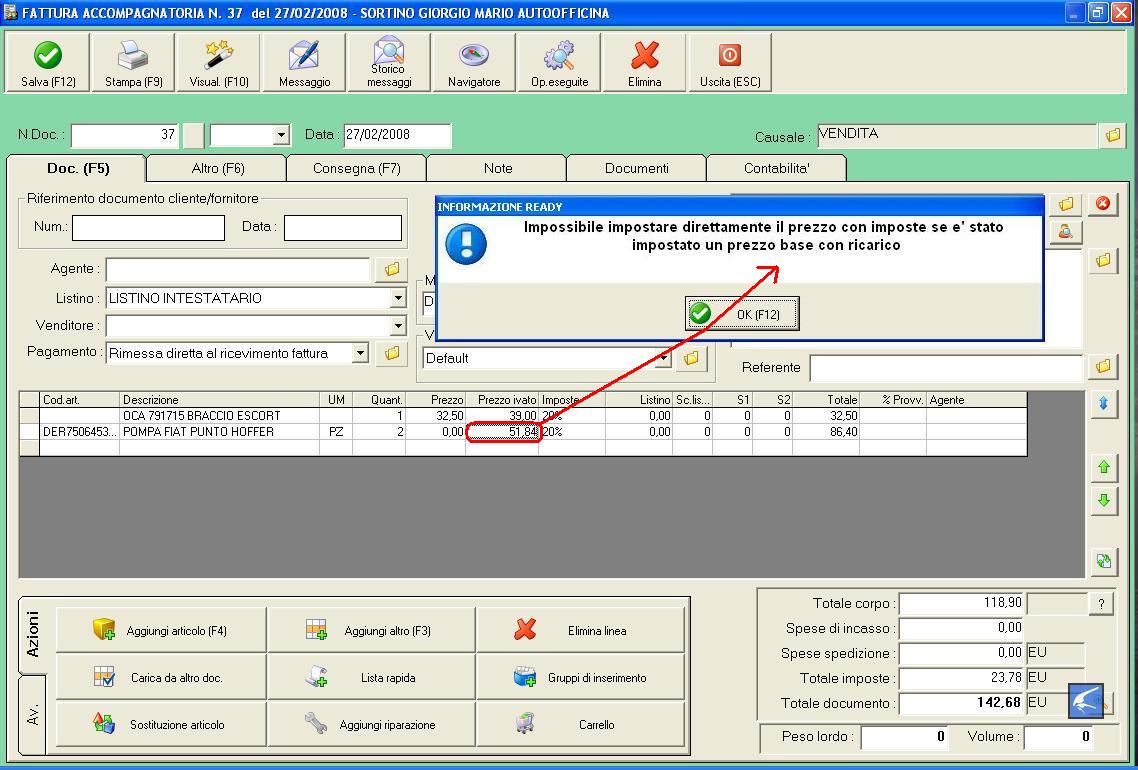Print the document with Stampa (F9)
This screenshot has width=1138, height=770.
click(x=134, y=62)
